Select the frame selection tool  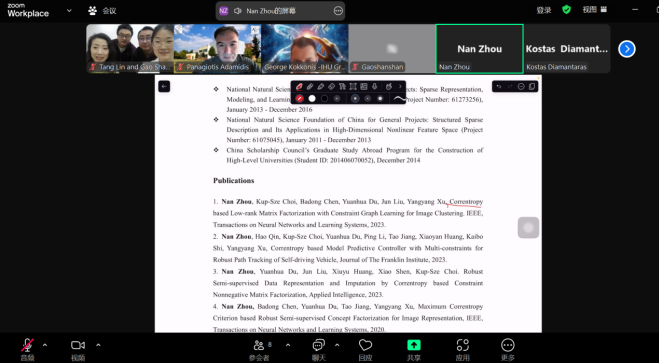[x=353, y=87]
